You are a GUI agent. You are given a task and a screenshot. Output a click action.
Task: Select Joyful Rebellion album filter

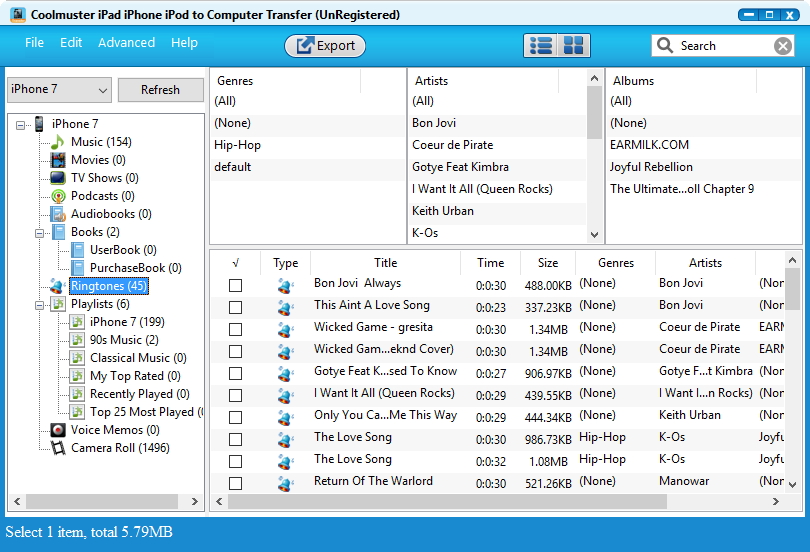pos(705,167)
